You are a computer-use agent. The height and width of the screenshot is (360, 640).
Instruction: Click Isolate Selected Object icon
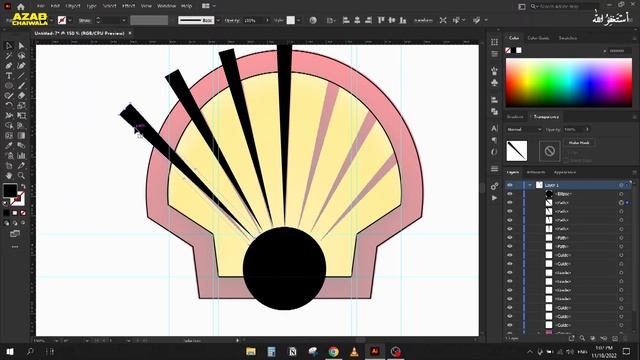[x=443, y=20]
